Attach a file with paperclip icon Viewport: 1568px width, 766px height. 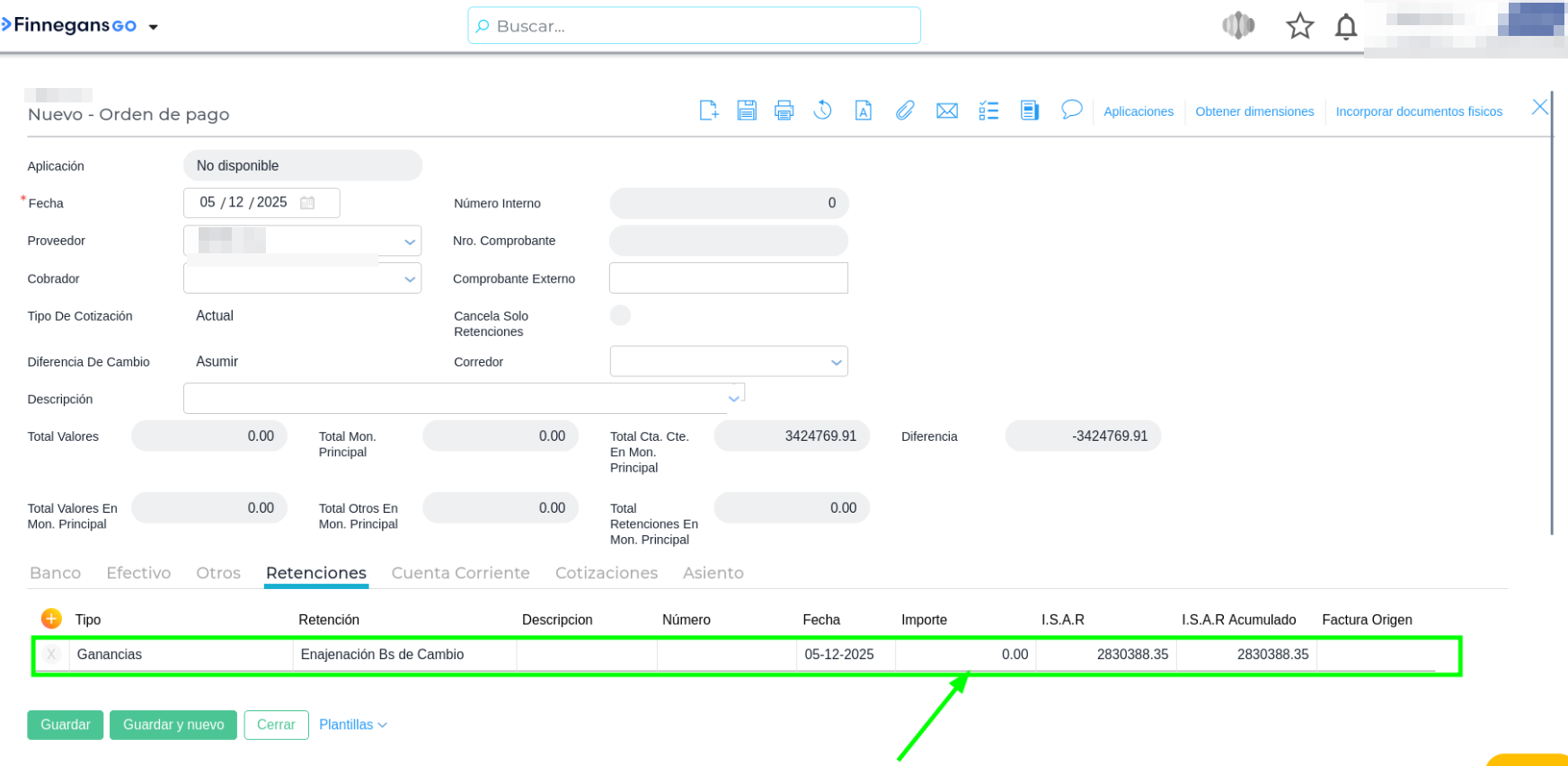click(x=905, y=110)
